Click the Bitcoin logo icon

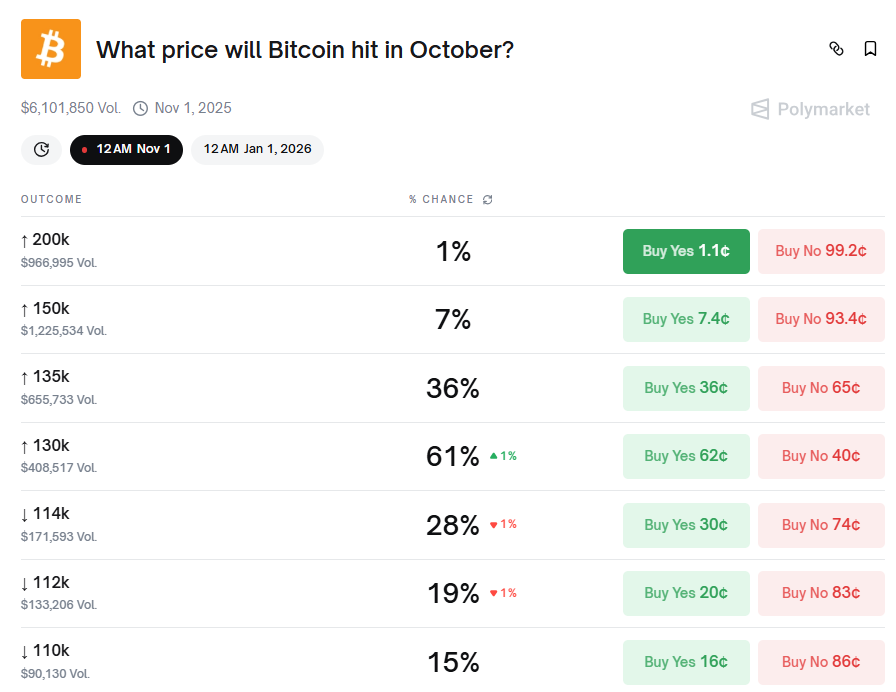point(50,49)
